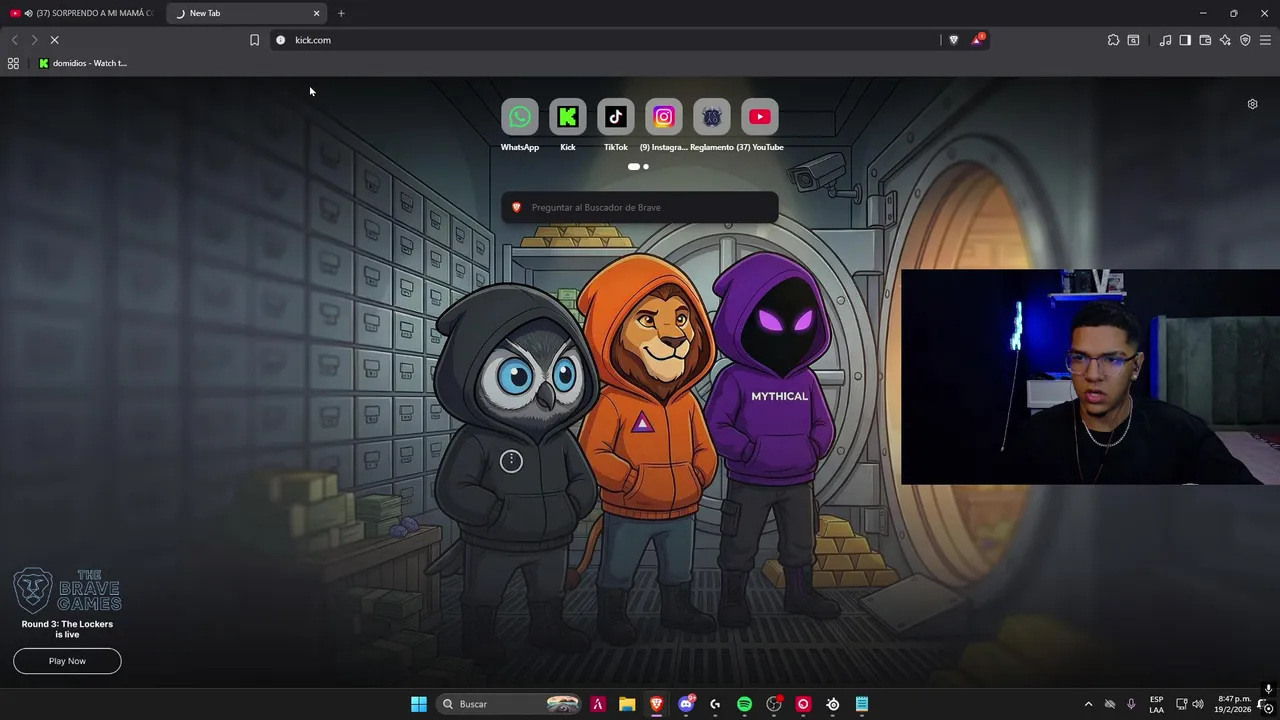The image size is (1280, 720).
Task: Open the ESP LAA language switcher
Action: point(1156,704)
